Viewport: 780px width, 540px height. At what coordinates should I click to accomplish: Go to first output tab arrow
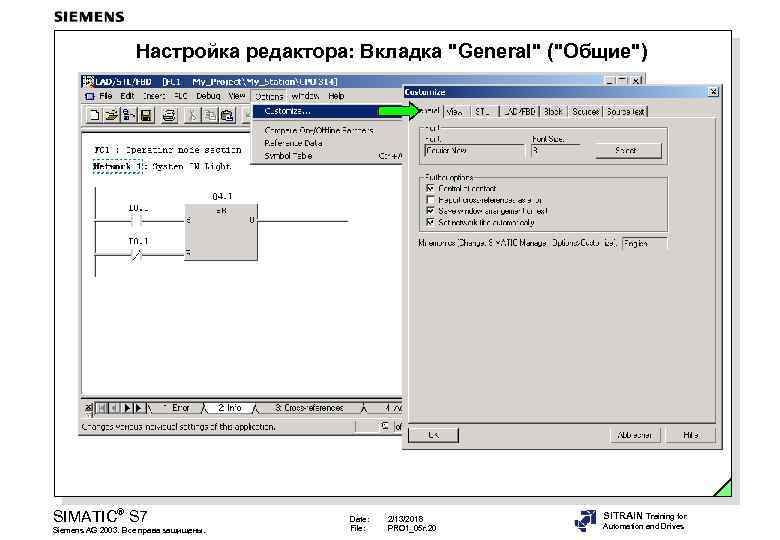pos(101,408)
